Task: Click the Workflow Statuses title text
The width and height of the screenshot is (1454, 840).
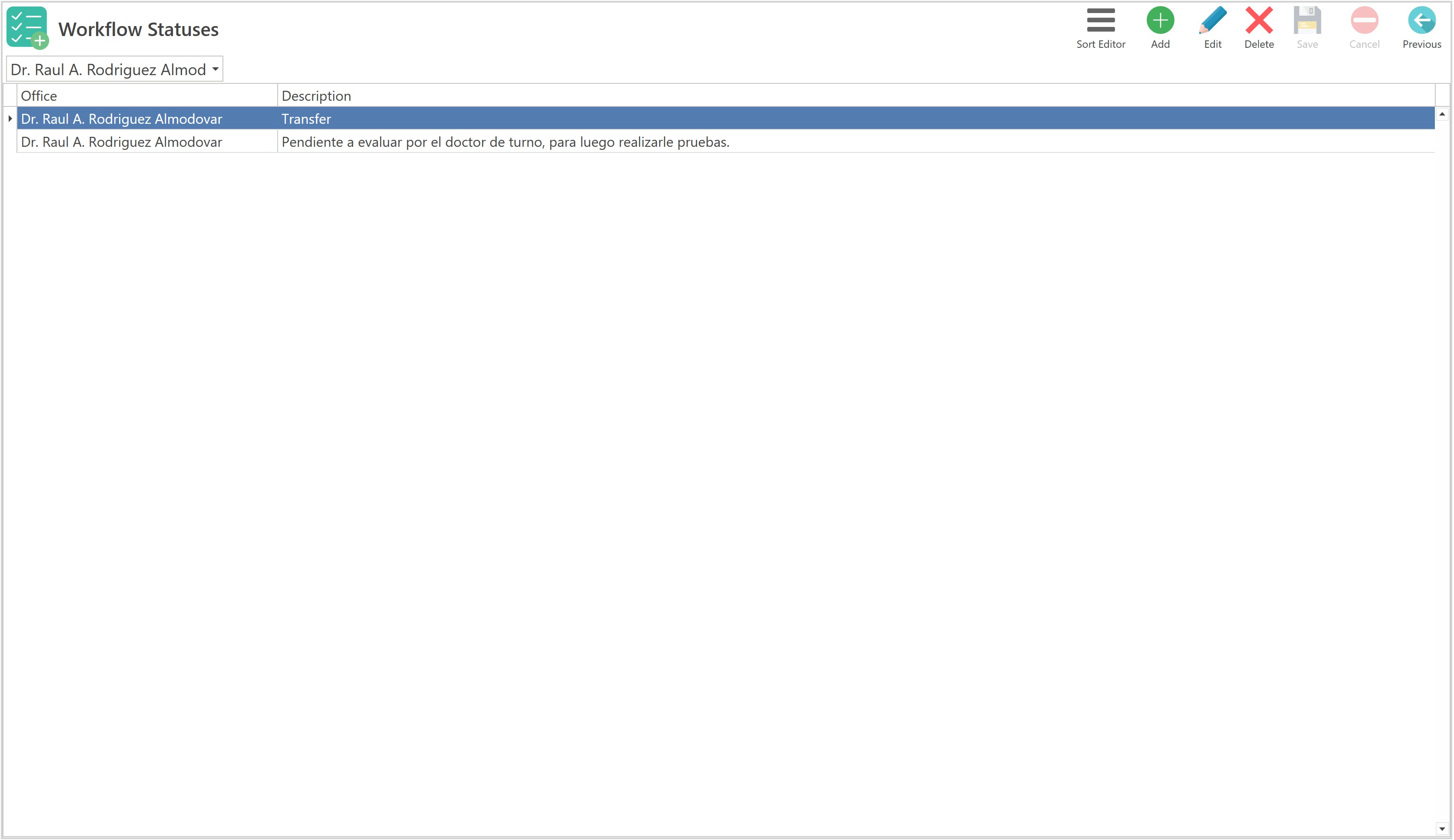Action: [139, 30]
